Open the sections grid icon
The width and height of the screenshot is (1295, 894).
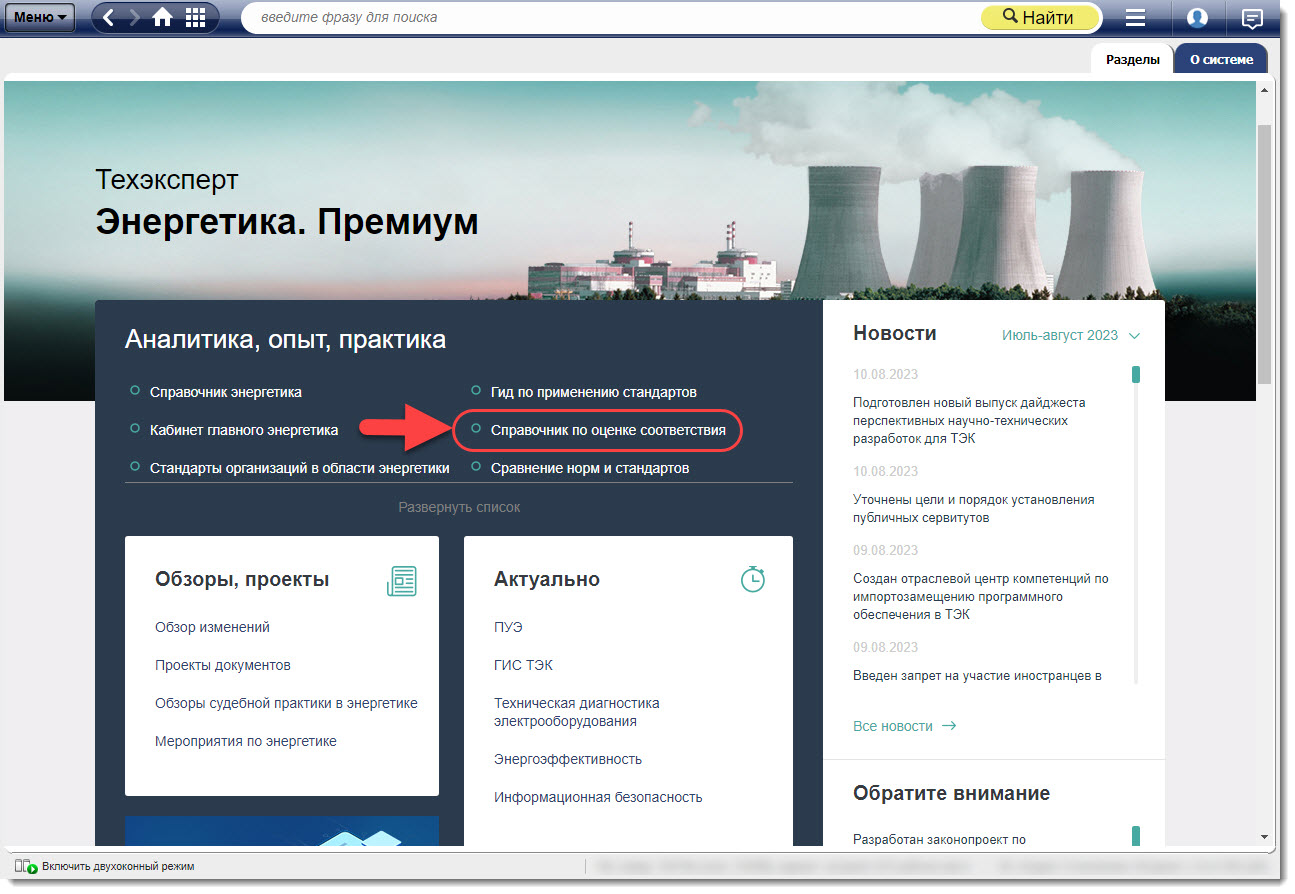coord(196,17)
